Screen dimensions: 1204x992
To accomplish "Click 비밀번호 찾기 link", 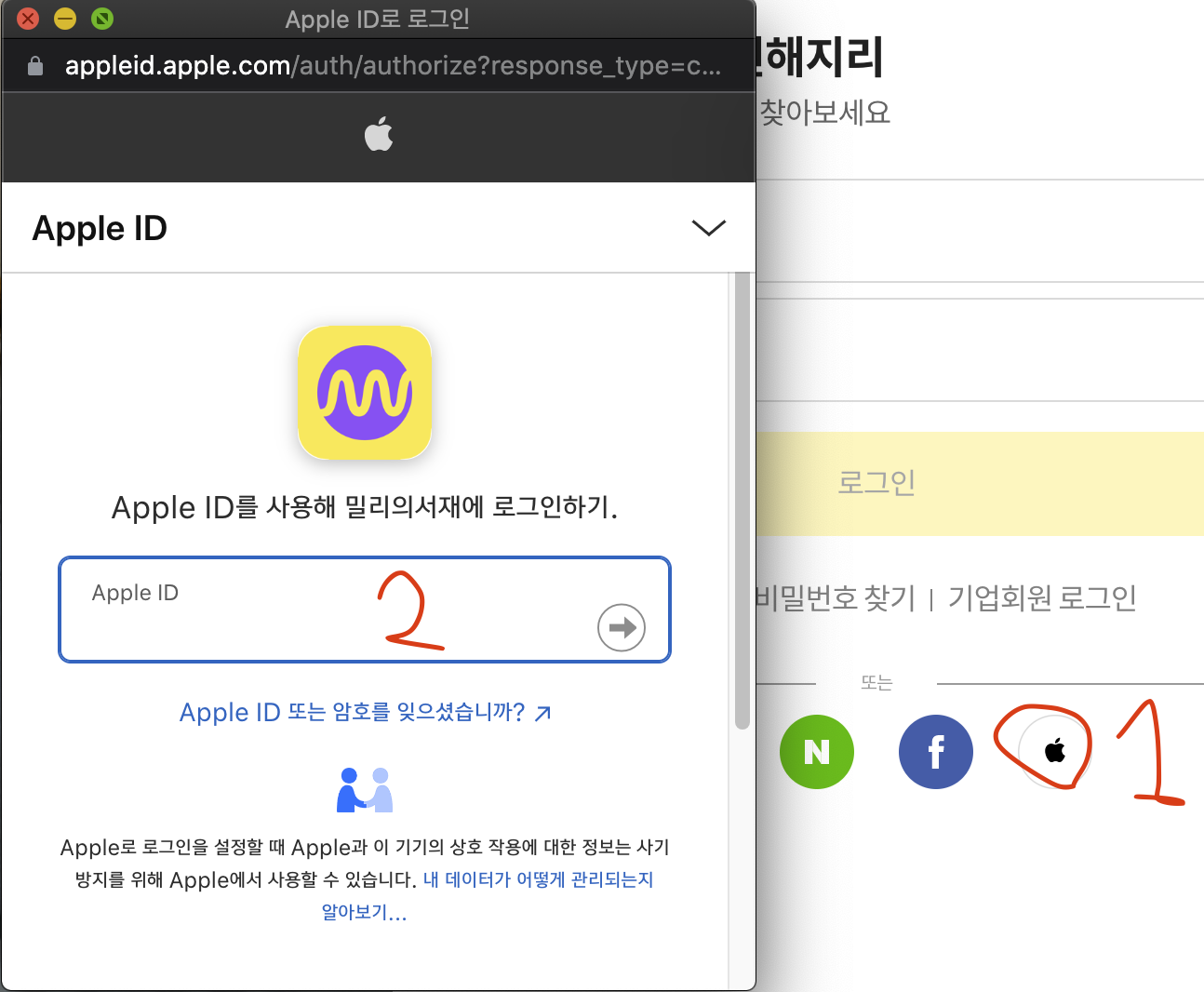I will coord(836,597).
